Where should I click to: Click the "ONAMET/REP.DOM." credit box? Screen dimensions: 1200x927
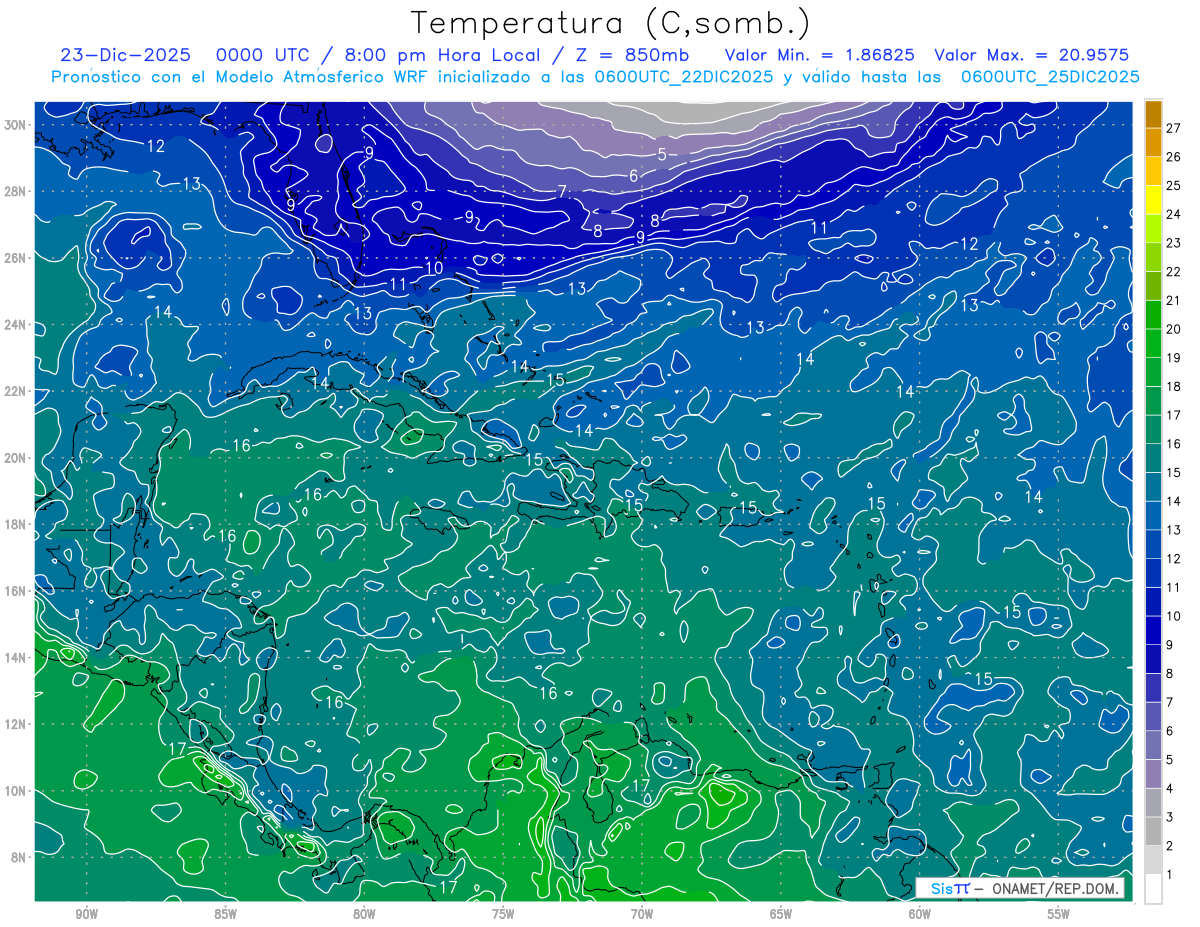pyautogui.click(x=1020, y=888)
